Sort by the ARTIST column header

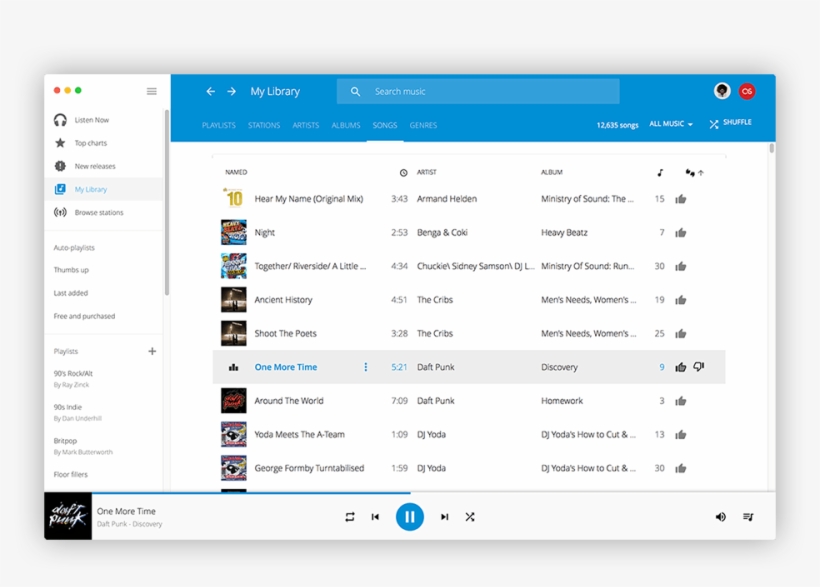(427, 172)
